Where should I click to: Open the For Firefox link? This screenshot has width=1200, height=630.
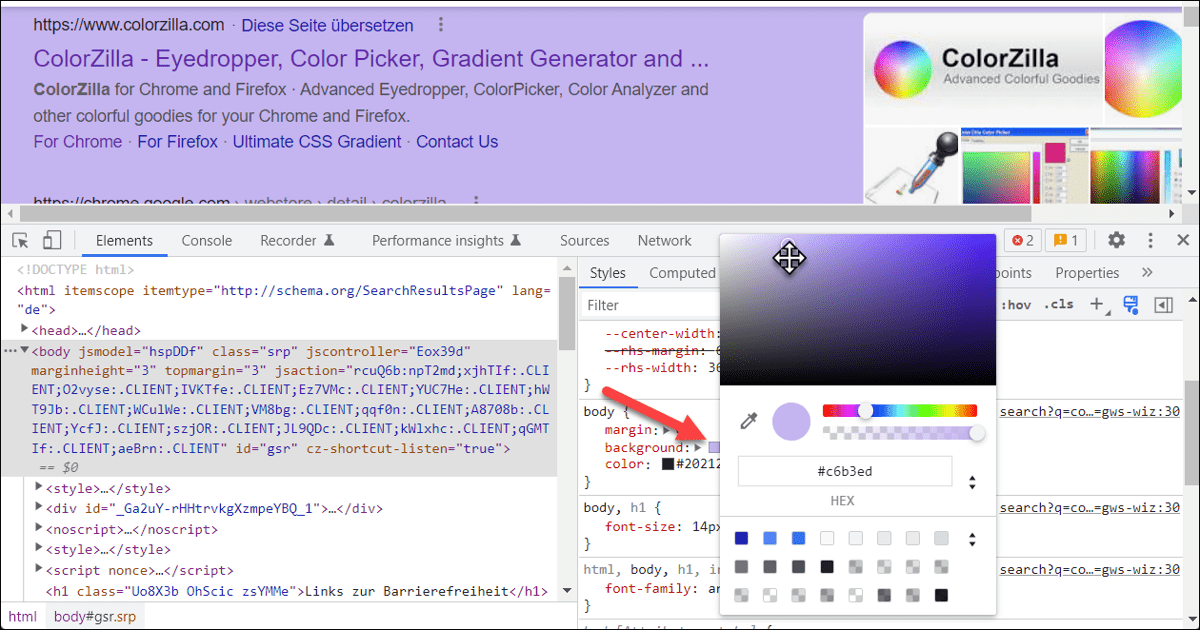coord(177,141)
